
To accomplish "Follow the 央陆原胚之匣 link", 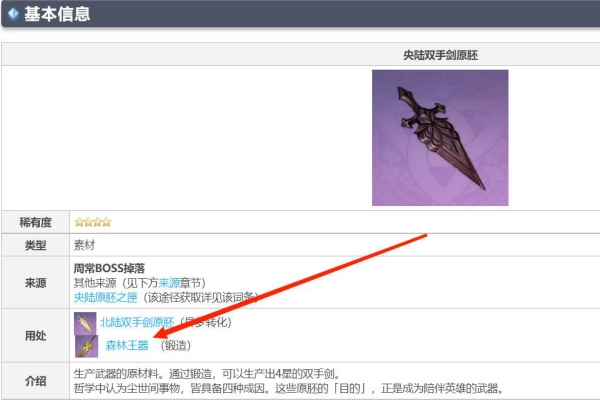I will 106,297.
